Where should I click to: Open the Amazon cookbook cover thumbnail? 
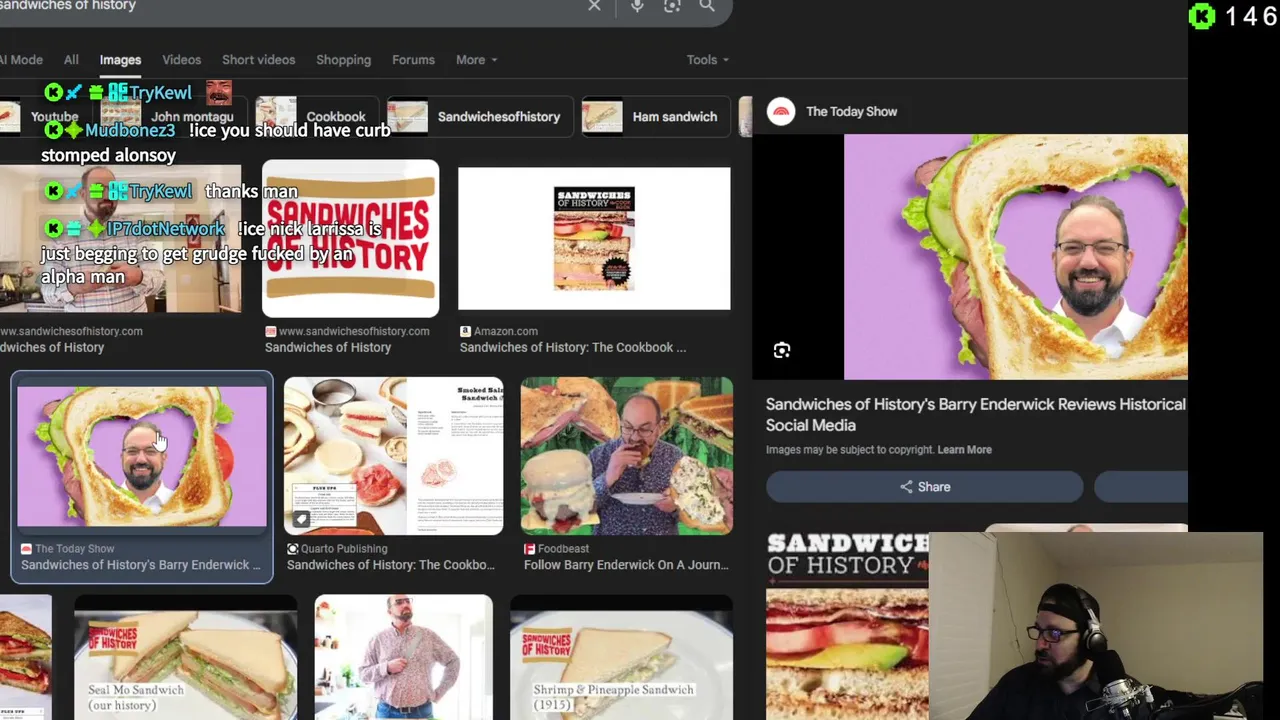[594, 238]
